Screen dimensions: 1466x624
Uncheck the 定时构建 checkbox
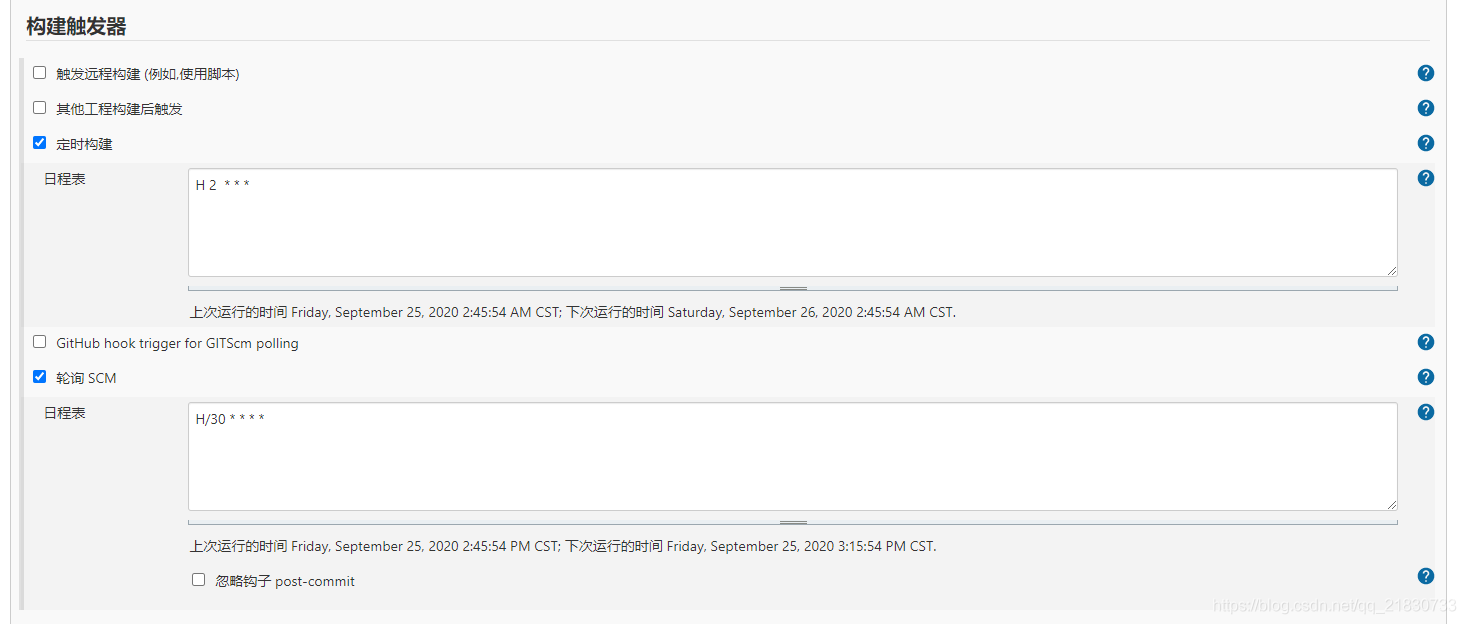coord(40,143)
